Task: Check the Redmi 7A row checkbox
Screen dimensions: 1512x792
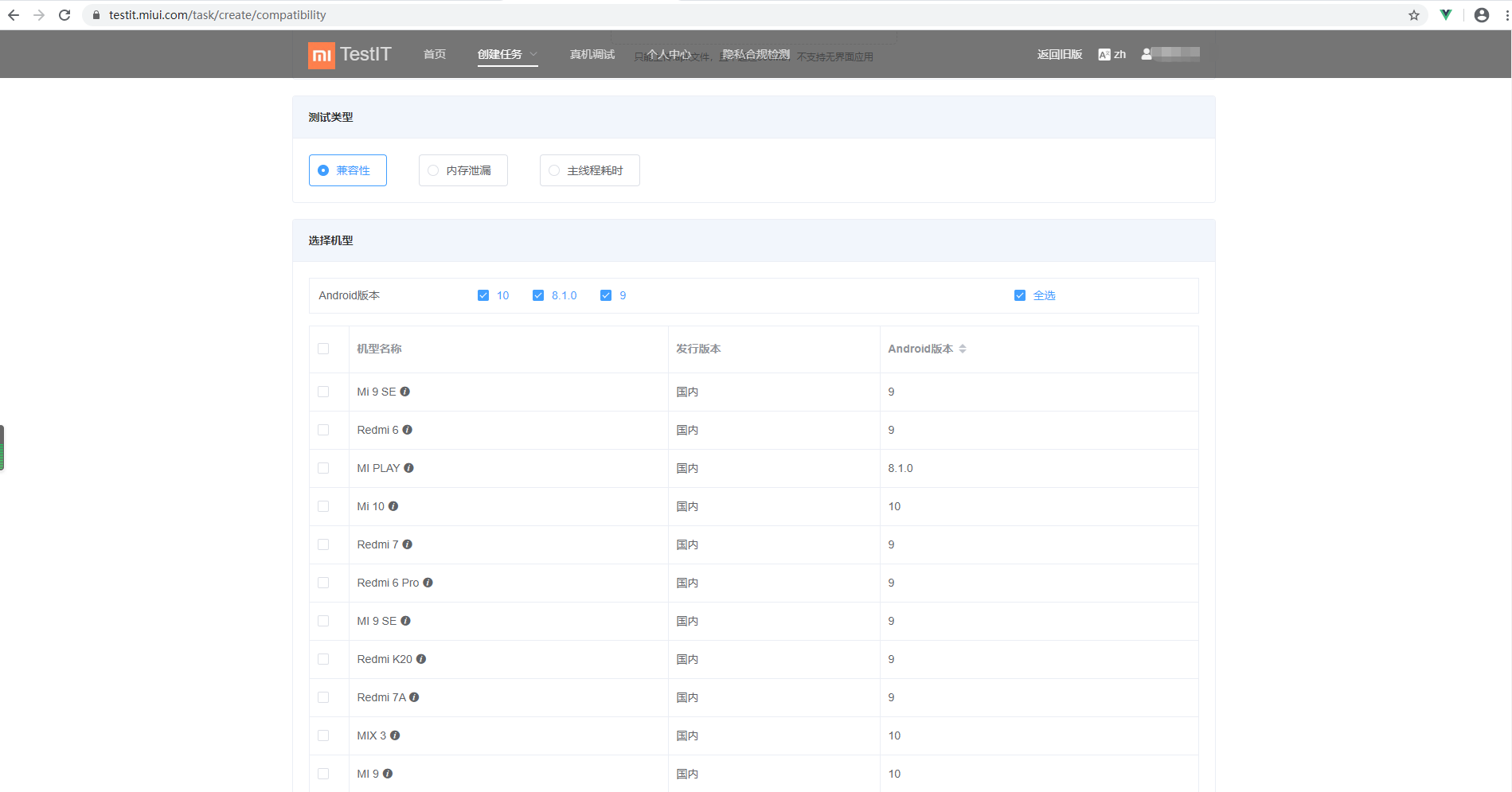Action: pos(323,697)
